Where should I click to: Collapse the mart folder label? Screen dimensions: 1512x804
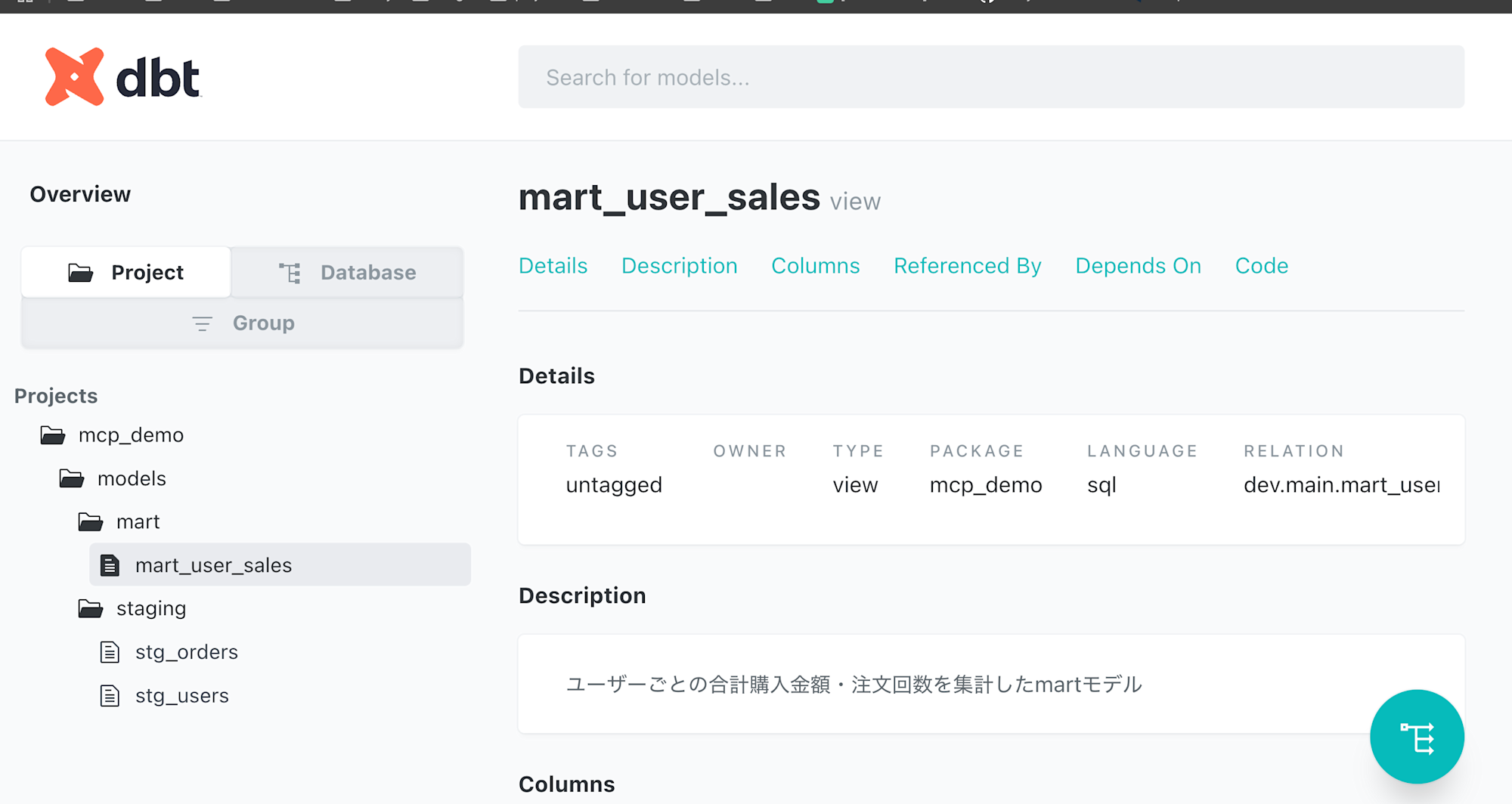[x=138, y=521]
